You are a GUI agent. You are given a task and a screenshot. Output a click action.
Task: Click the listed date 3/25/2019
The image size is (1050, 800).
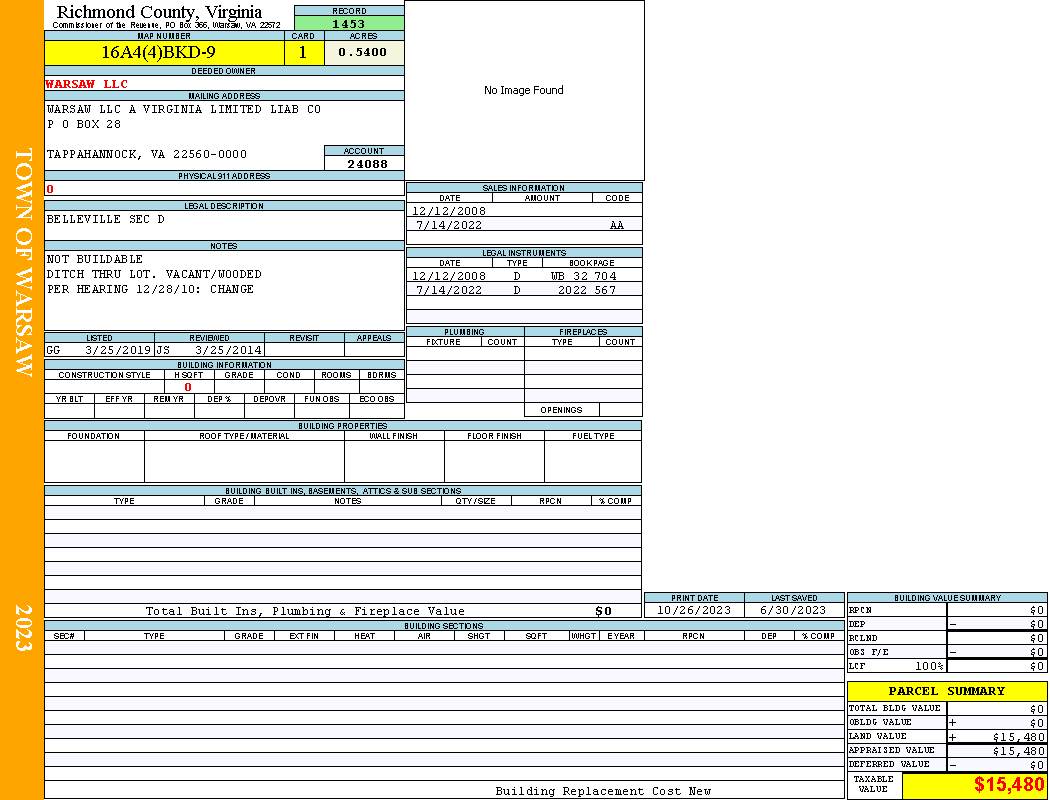tap(118, 351)
